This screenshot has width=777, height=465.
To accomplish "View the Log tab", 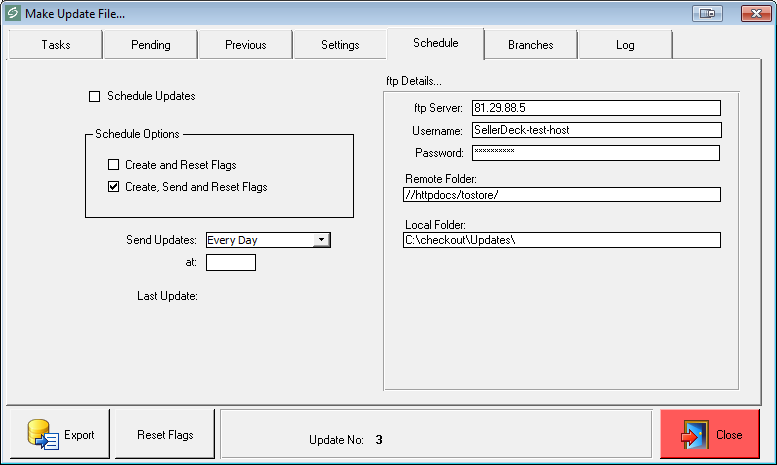I will pos(625,45).
